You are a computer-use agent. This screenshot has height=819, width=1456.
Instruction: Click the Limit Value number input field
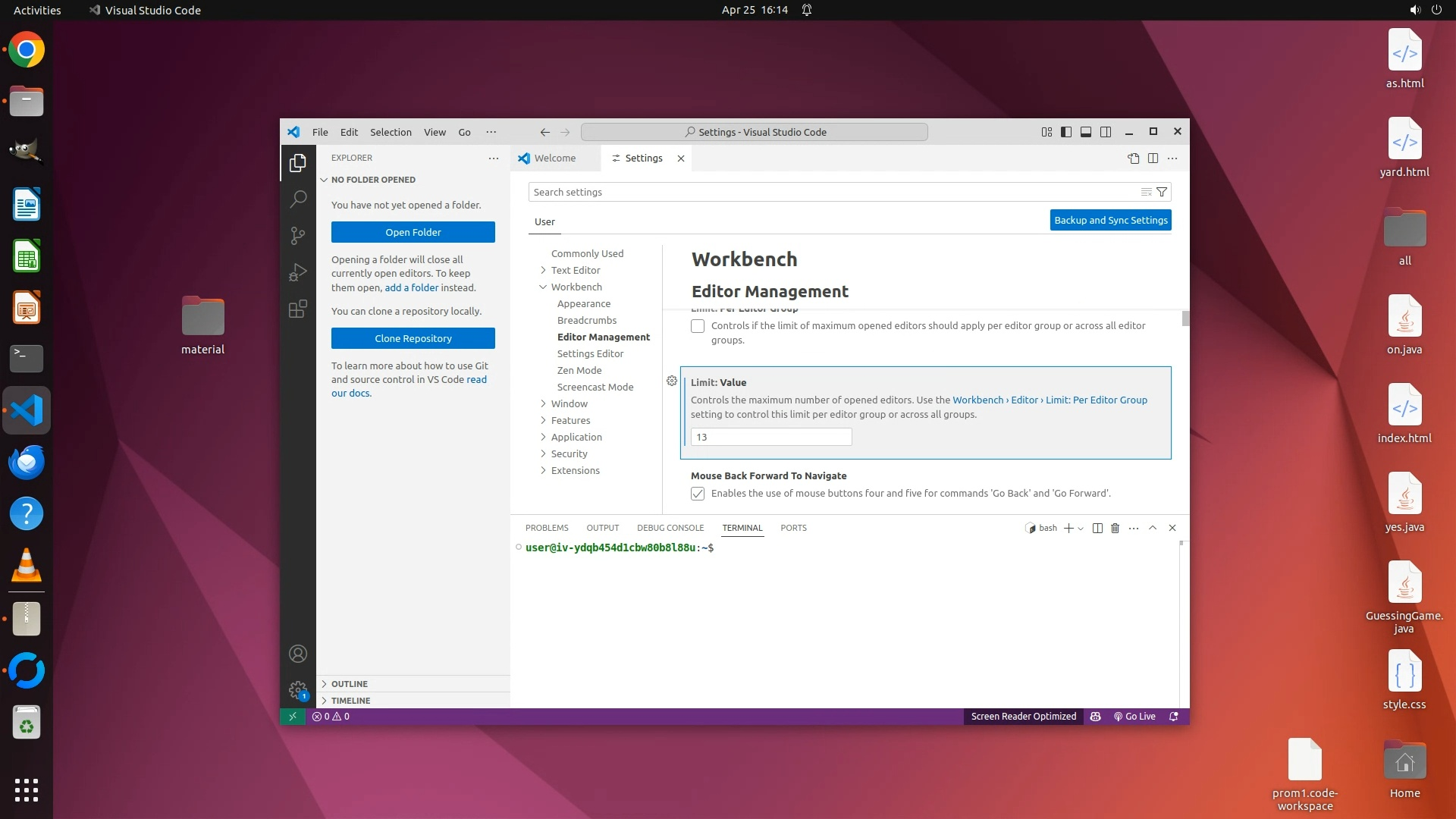click(x=770, y=437)
